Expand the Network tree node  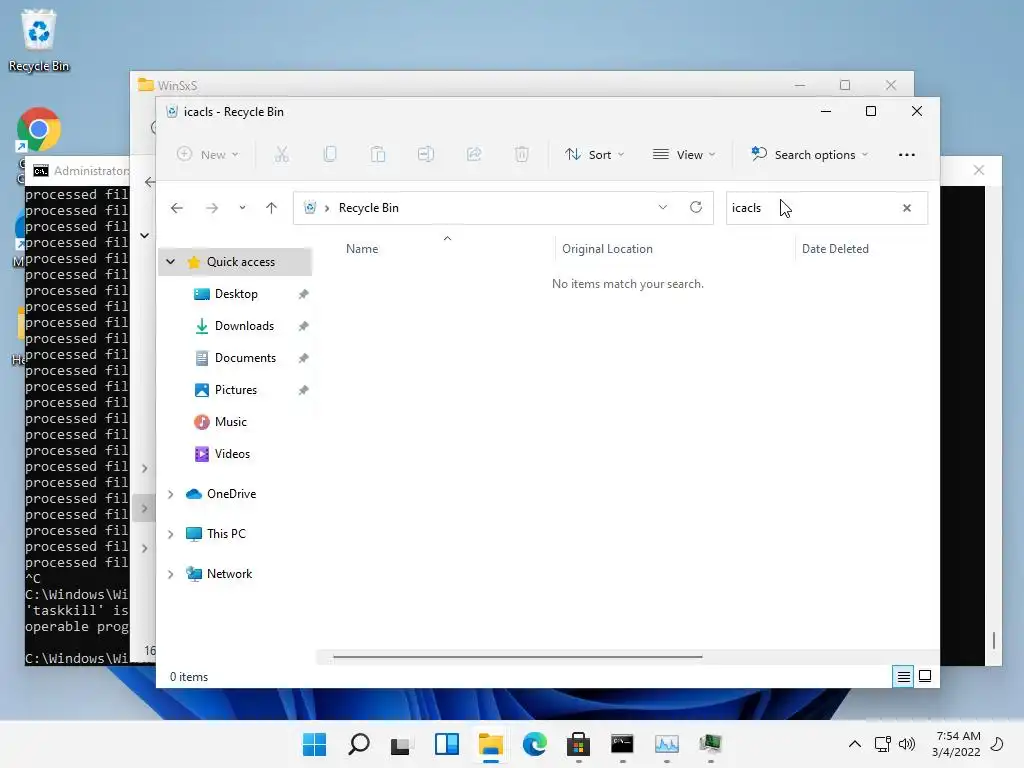(x=170, y=574)
